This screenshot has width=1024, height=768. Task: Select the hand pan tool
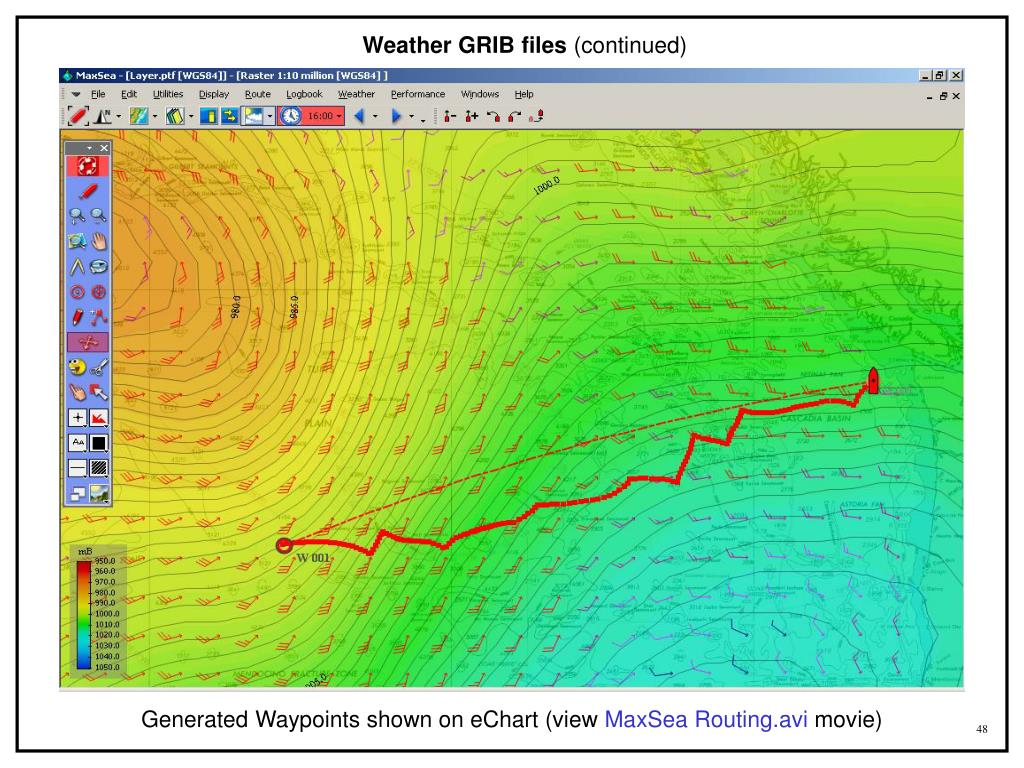click(x=99, y=242)
